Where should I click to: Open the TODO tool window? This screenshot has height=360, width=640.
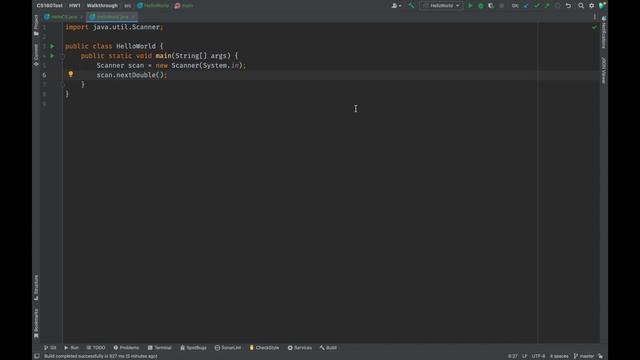(x=96, y=348)
